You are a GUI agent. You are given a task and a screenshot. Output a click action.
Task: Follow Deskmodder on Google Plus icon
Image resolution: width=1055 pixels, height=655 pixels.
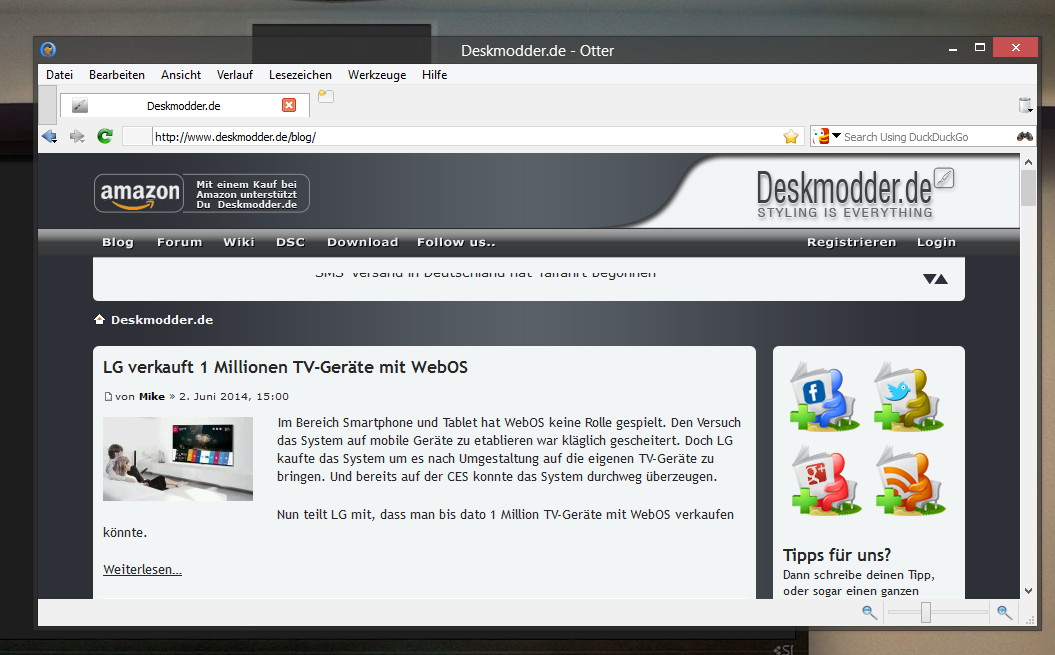point(825,481)
